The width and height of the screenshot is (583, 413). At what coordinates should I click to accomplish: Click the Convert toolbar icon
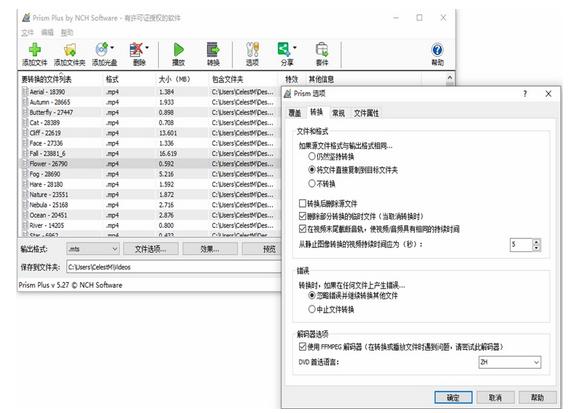coord(213,49)
